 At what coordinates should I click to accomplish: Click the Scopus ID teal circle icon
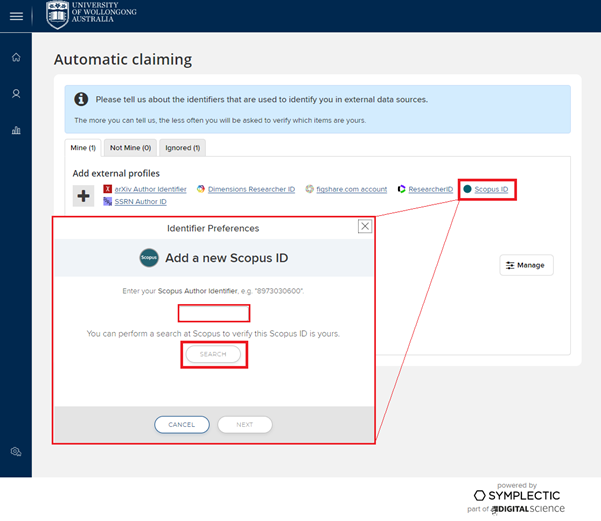point(467,189)
